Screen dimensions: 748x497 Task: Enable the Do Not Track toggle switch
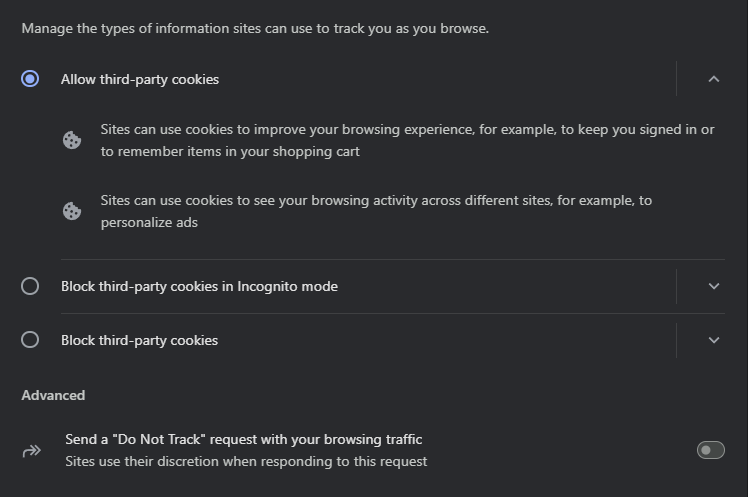[710, 450]
